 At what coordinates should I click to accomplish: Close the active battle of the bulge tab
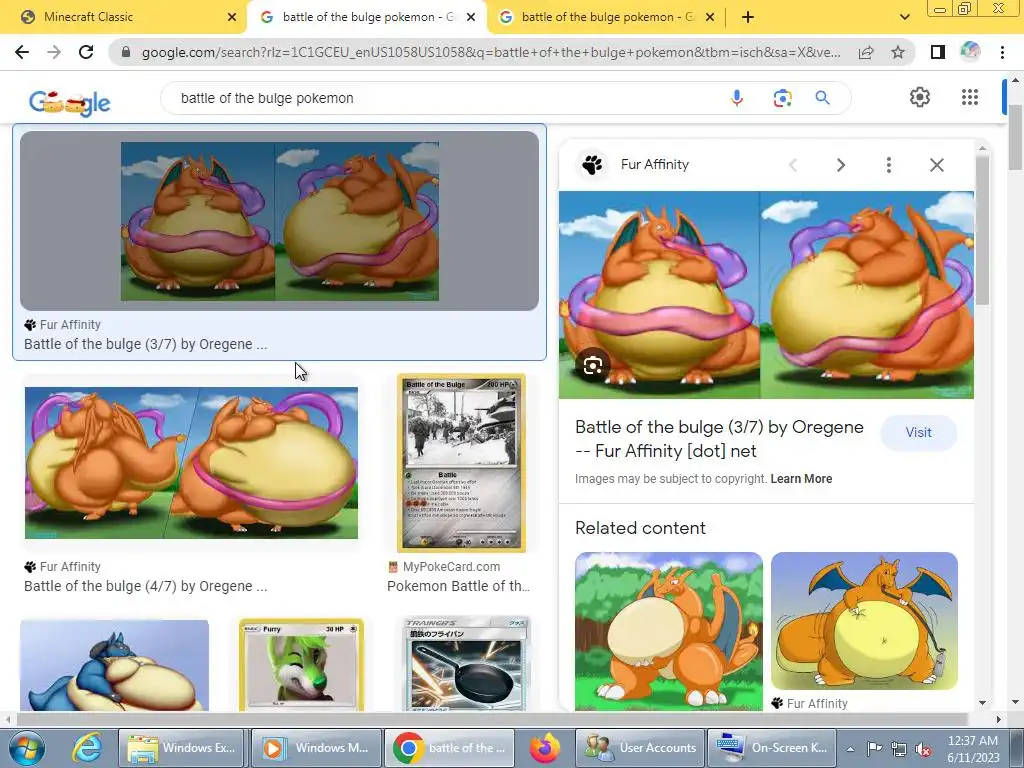[471, 17]
